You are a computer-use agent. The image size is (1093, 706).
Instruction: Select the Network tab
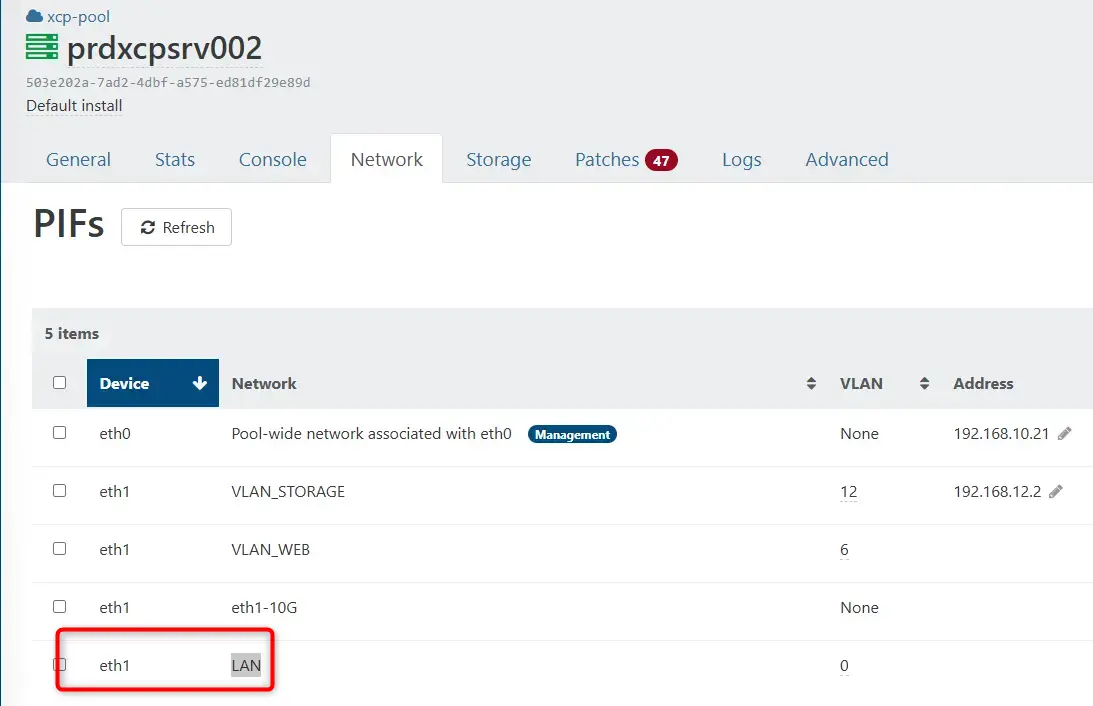coord(387,160)
